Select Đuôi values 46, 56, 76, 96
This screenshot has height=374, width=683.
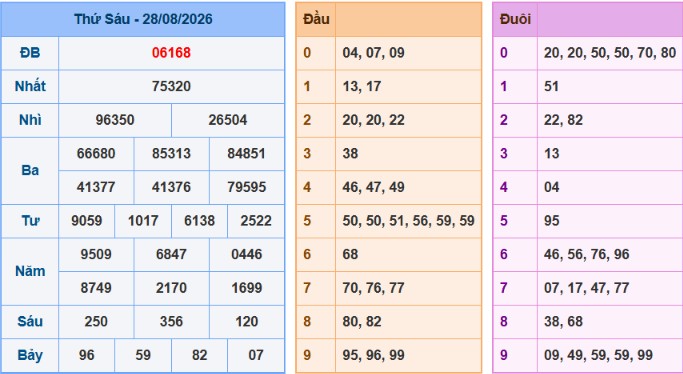(x=586, y=254)
